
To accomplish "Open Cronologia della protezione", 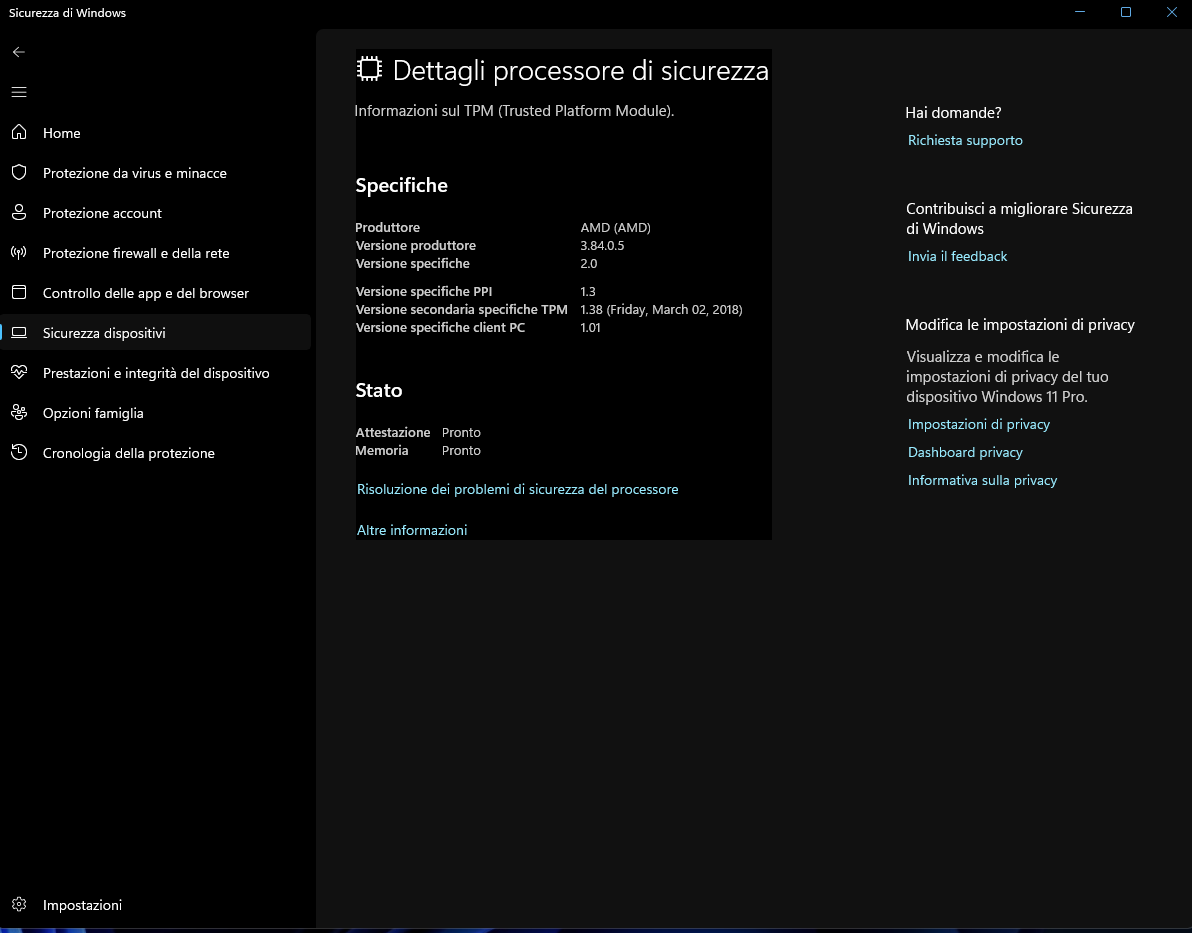I will coord(155,453).
